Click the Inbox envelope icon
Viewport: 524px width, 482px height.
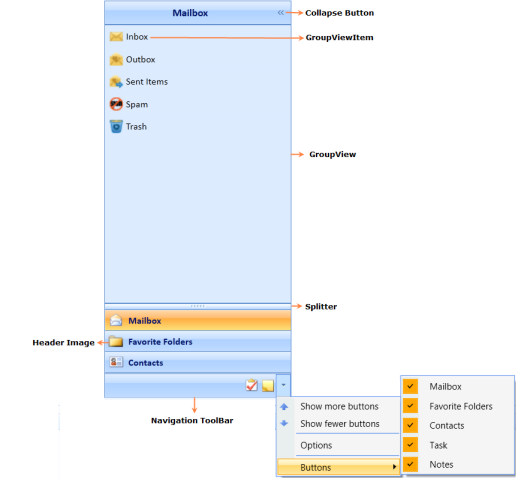[116, 37]
